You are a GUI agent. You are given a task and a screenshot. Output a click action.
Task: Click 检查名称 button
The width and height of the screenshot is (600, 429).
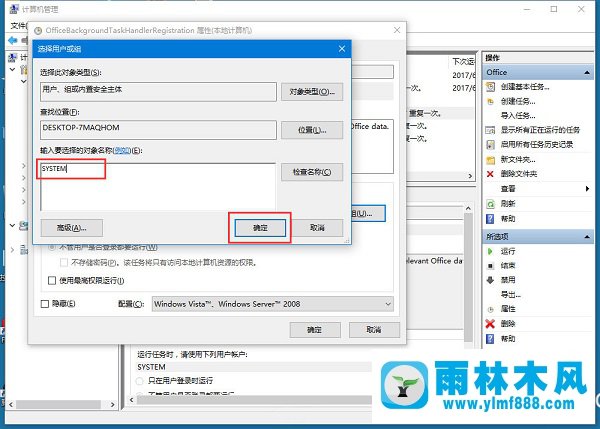pyautogui.click(x=312, y=172)
